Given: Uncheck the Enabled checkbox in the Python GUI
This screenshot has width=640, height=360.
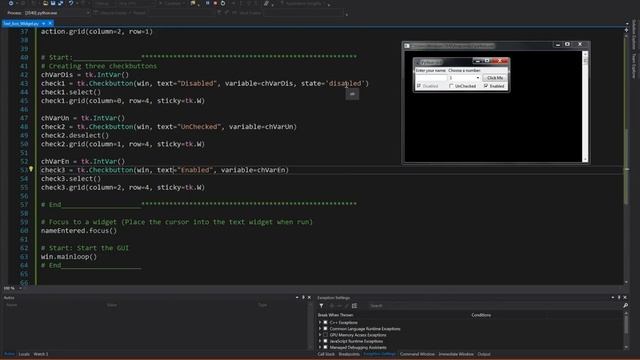Looking at the screenshot, I should (x=486, y=86).
